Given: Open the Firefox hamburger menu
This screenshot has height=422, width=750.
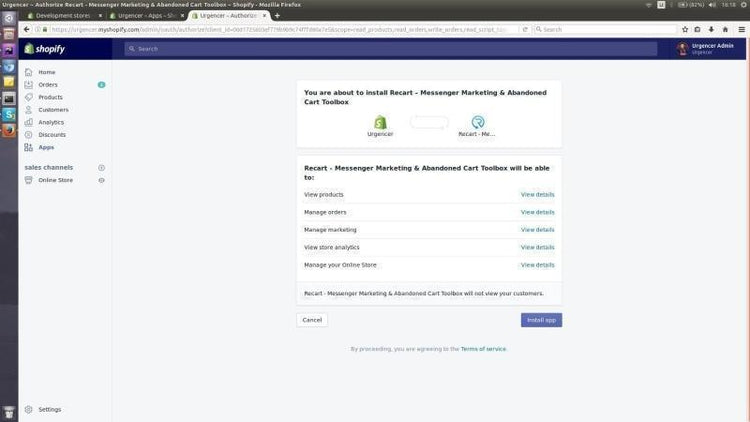Looking at the screenshot, I should (x=741, y=30).
